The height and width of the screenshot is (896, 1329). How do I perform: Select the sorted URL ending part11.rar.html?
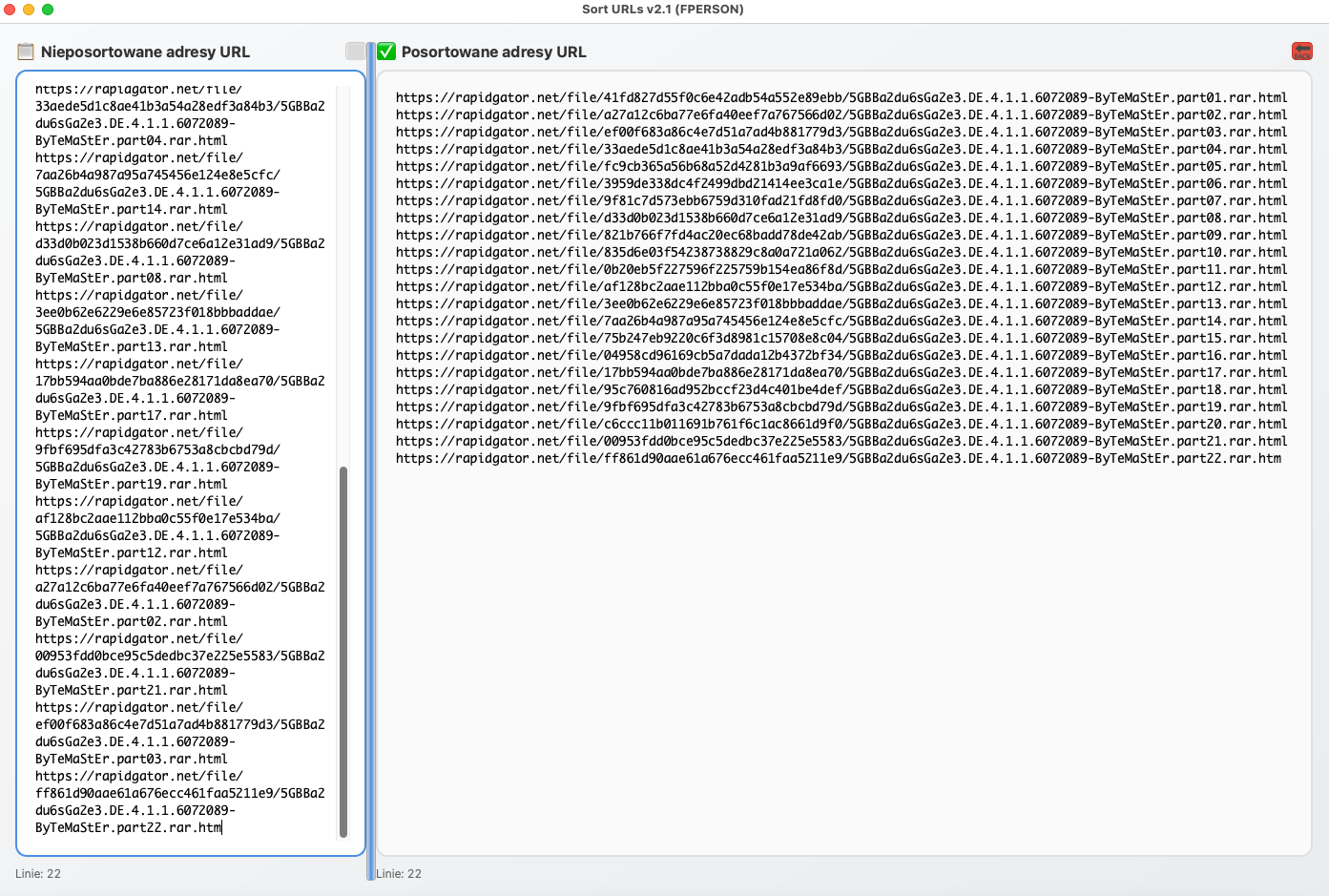(841, 269)
